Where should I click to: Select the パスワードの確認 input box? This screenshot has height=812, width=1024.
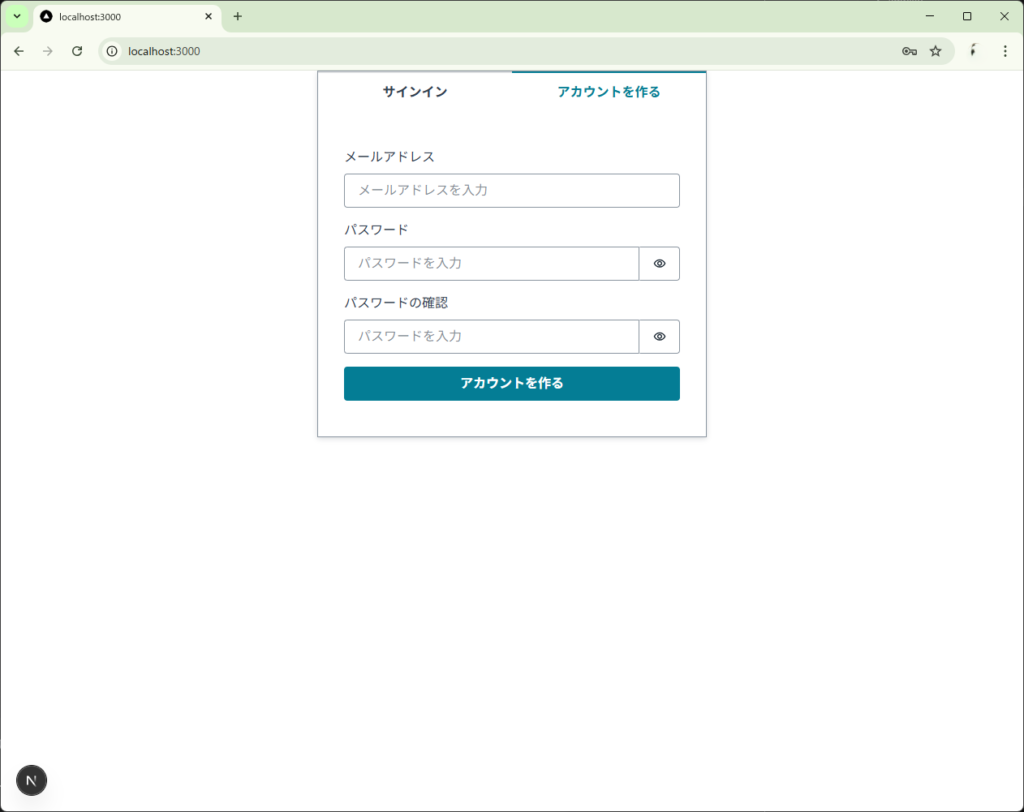point(491,337)
